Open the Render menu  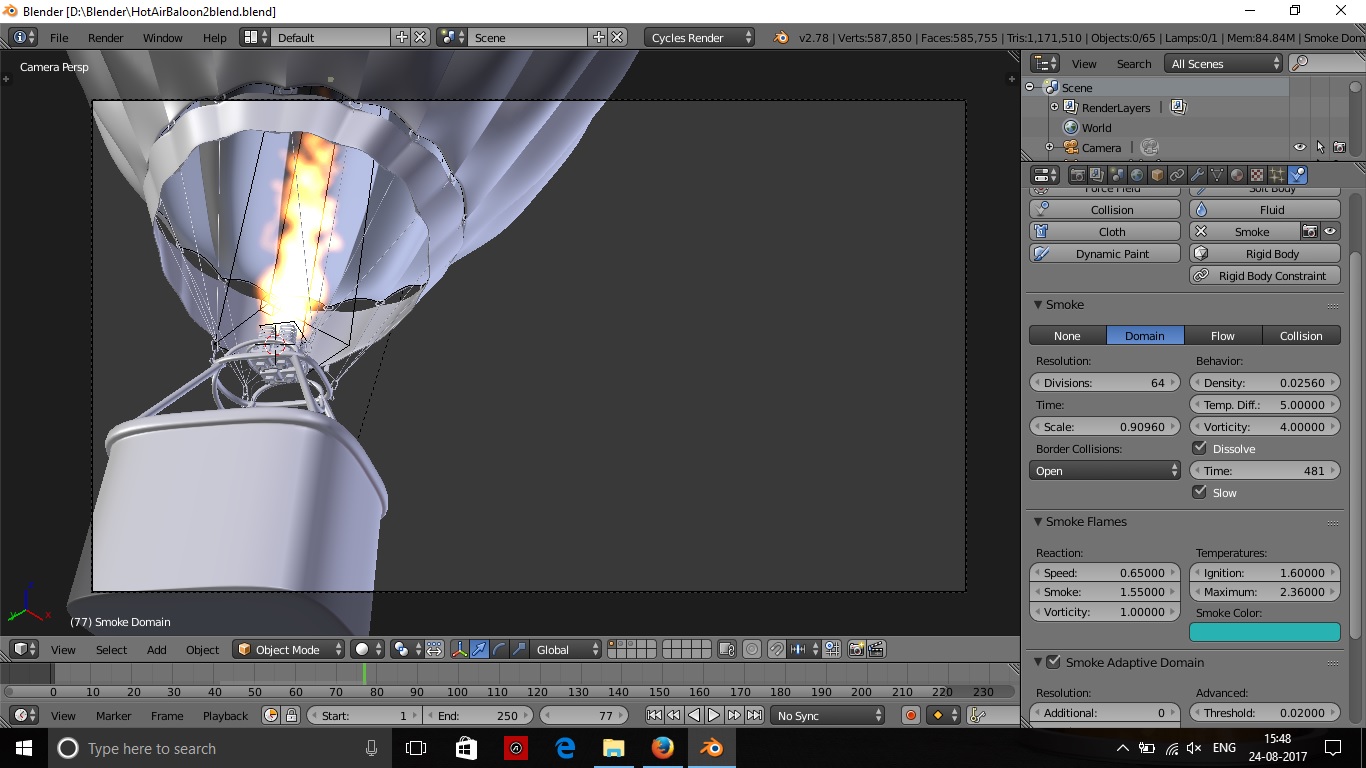(106, 37)
